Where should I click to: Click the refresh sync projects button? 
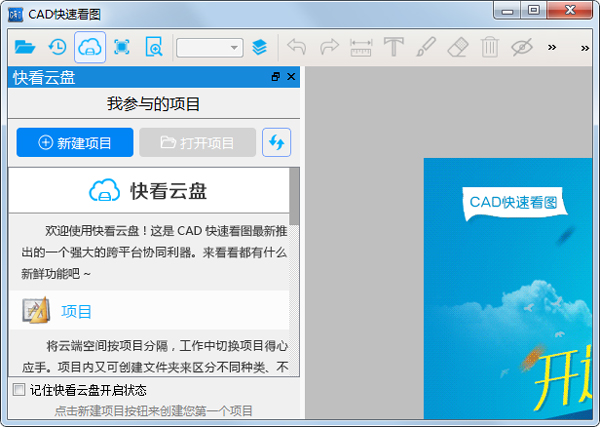point(276,143)
